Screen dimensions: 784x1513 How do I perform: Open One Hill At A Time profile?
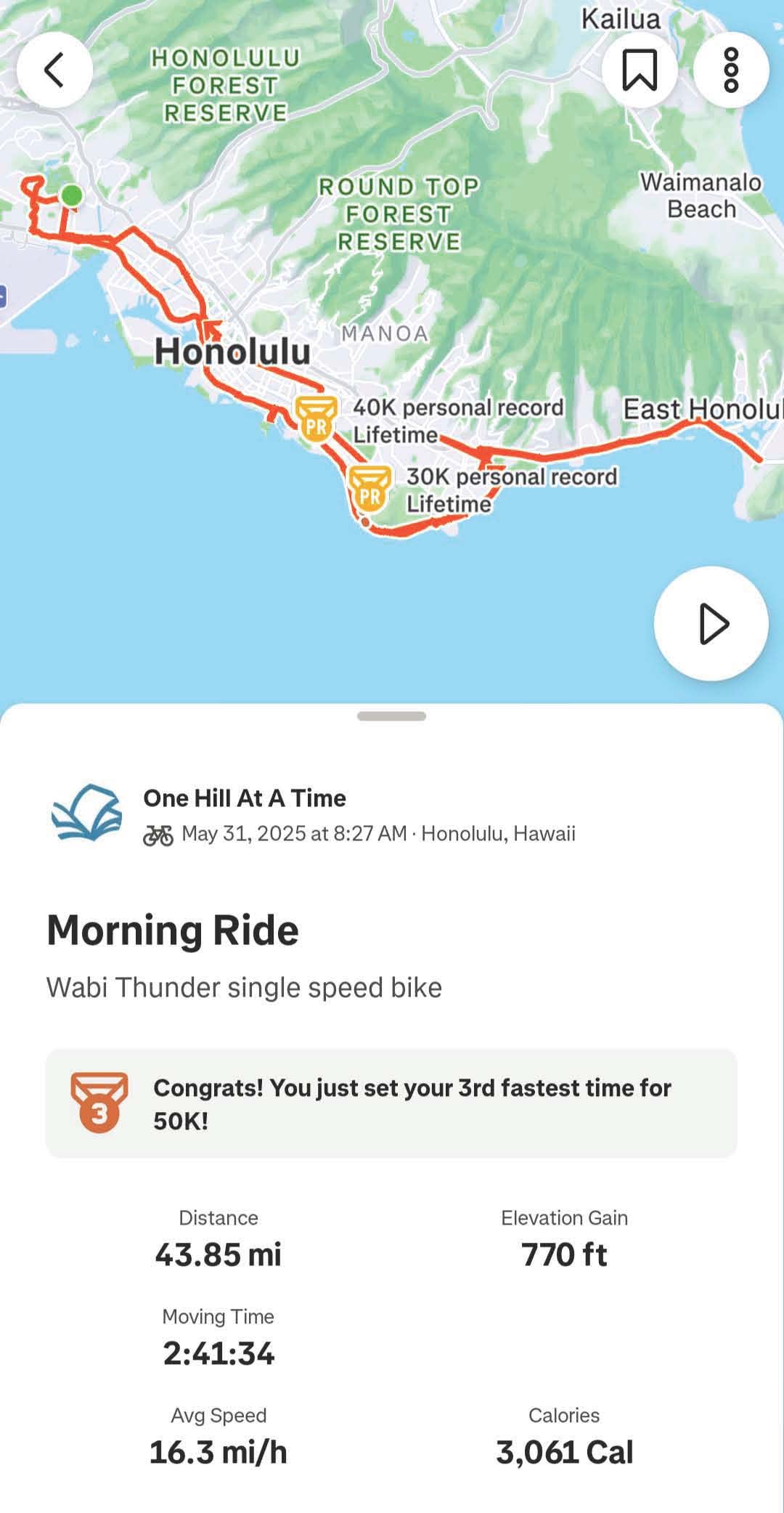245,798
